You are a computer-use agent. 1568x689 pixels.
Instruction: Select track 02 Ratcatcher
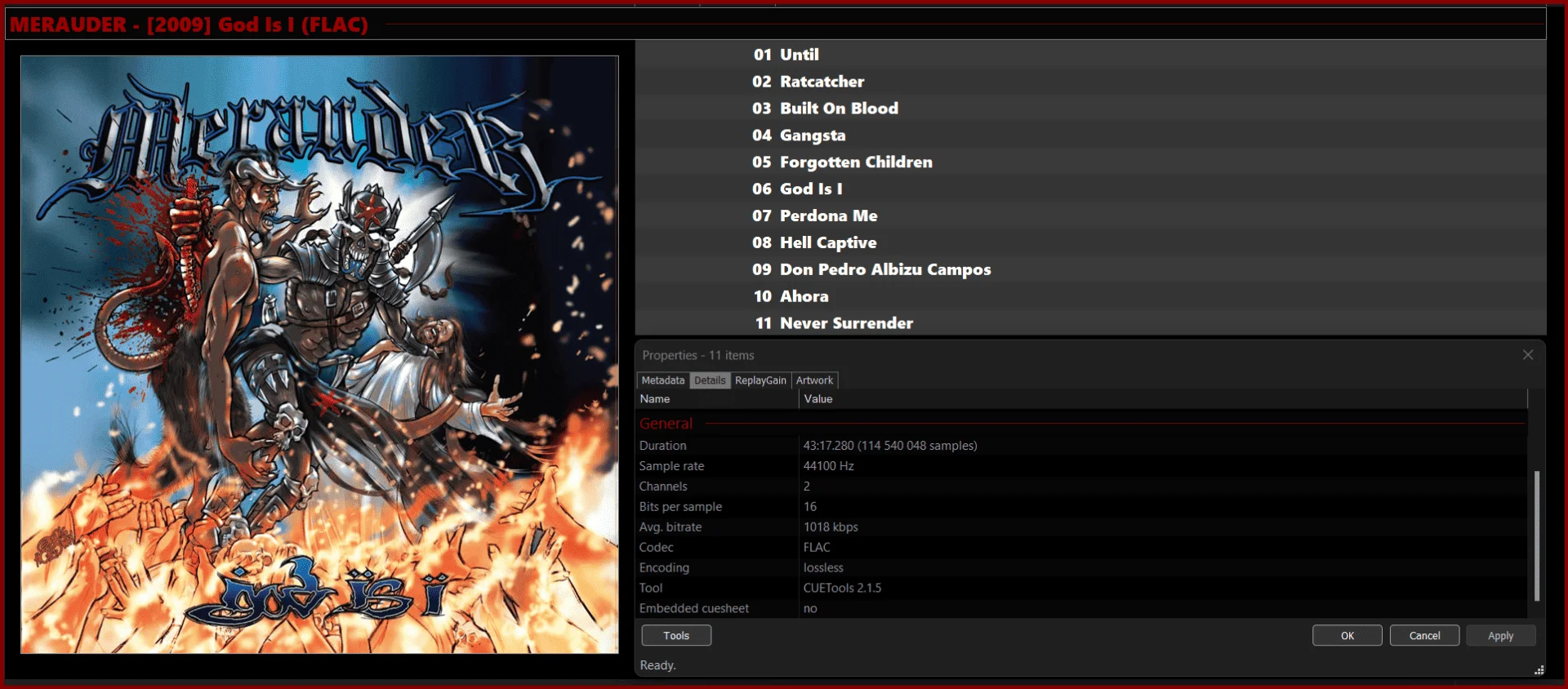[1090, 82]
